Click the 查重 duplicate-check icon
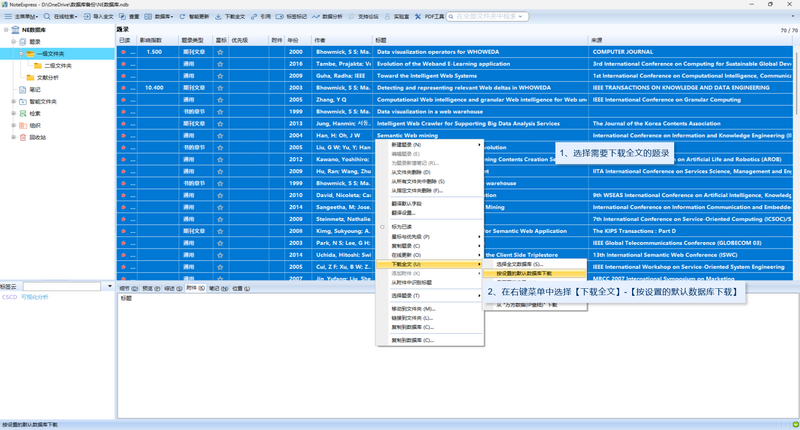 pyautogui.click(x=122, y=16)
